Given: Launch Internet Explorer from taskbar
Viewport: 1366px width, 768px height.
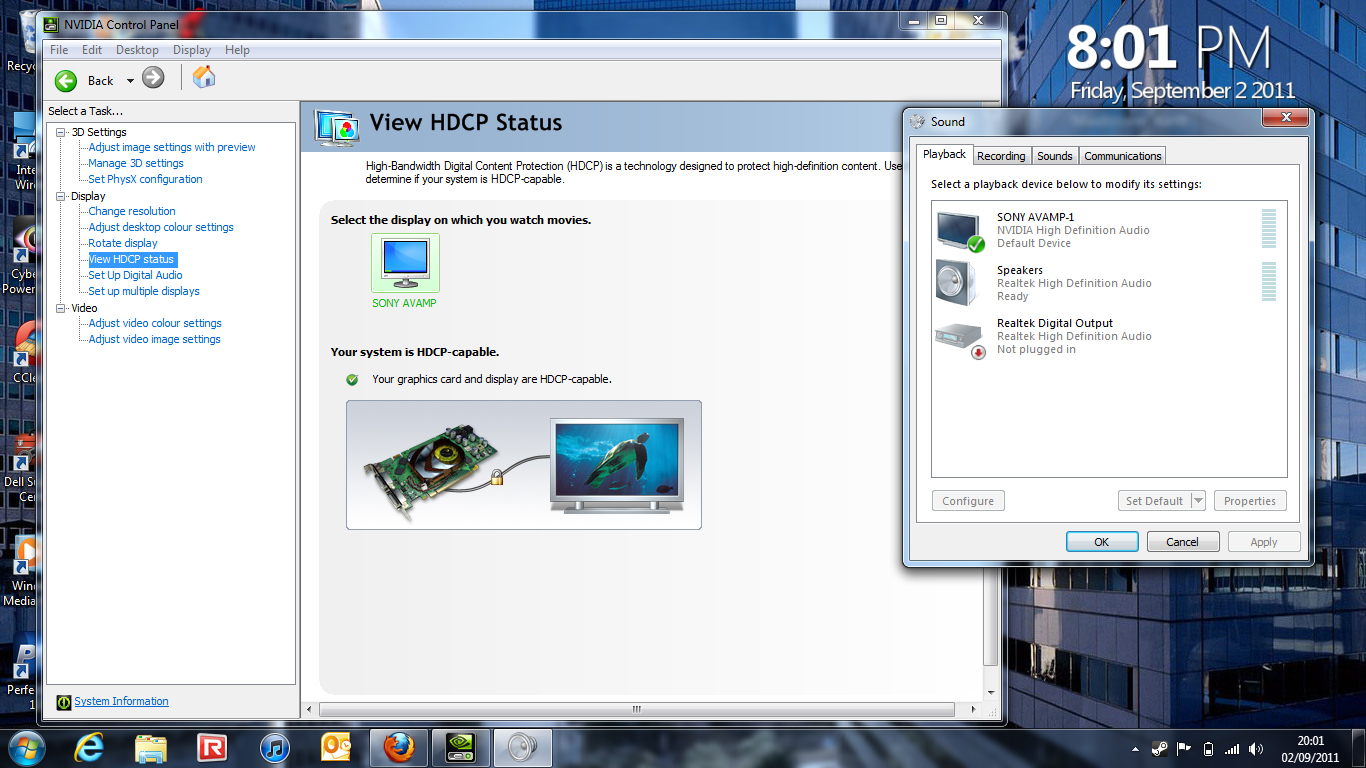Looking at the screenshot, I should [90, 747].
